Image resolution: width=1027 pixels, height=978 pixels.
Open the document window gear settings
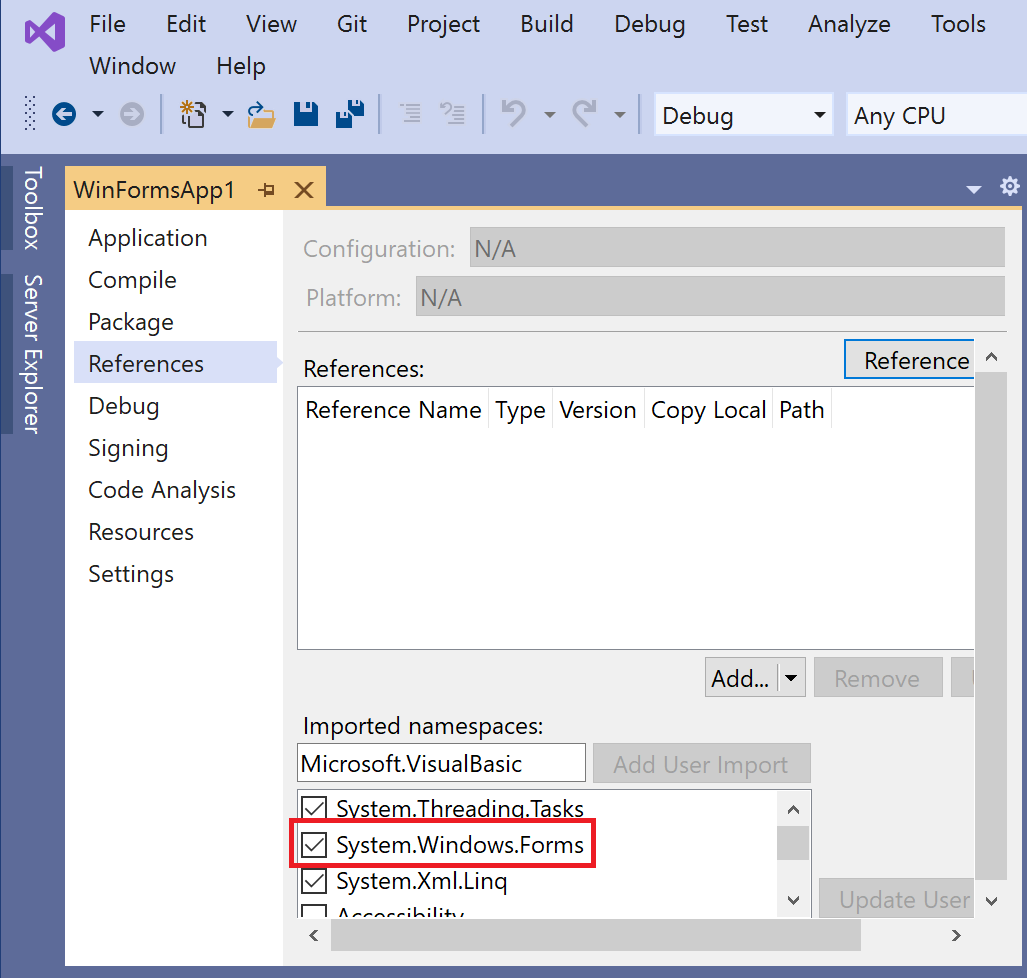click(x=1009, y=187)
